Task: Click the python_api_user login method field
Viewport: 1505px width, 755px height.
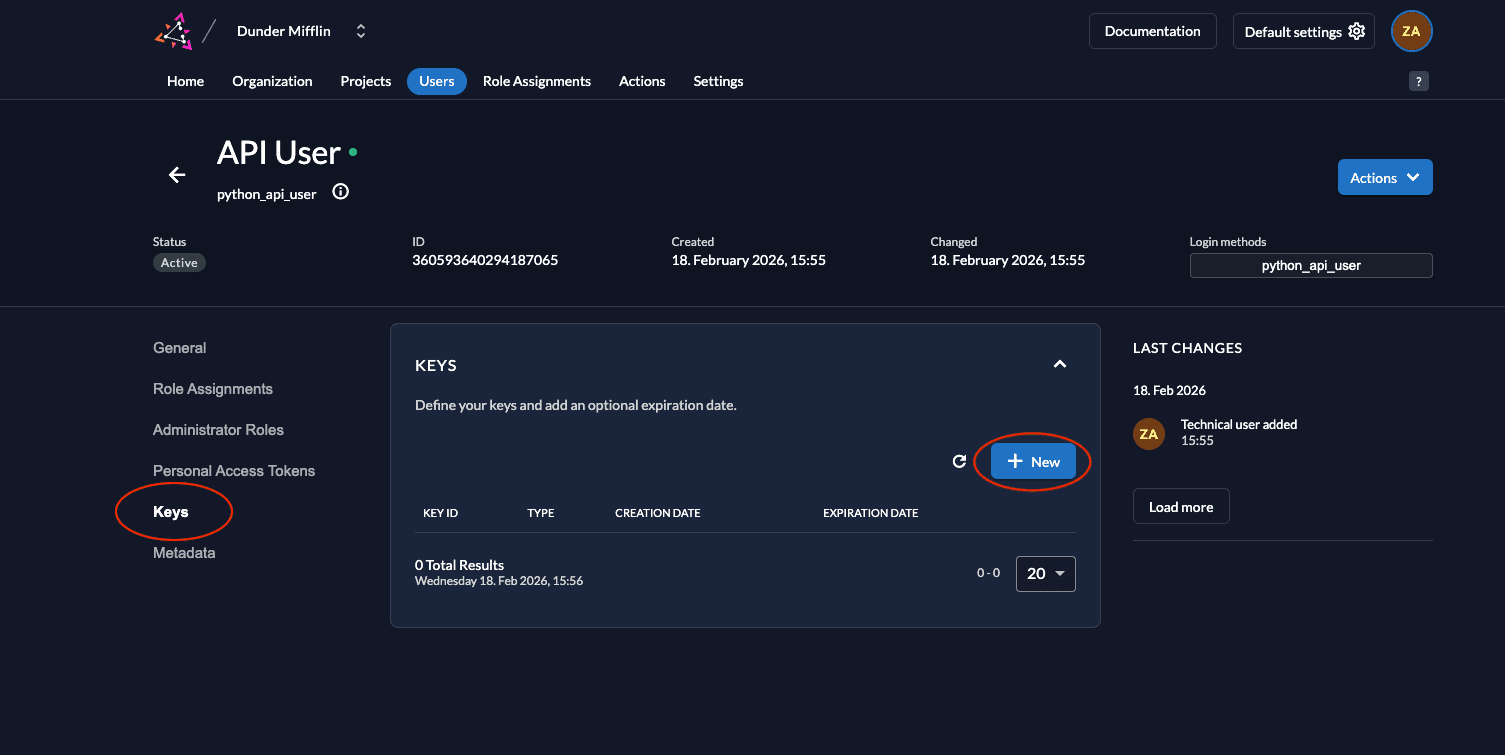Action: pos(1310,265)
